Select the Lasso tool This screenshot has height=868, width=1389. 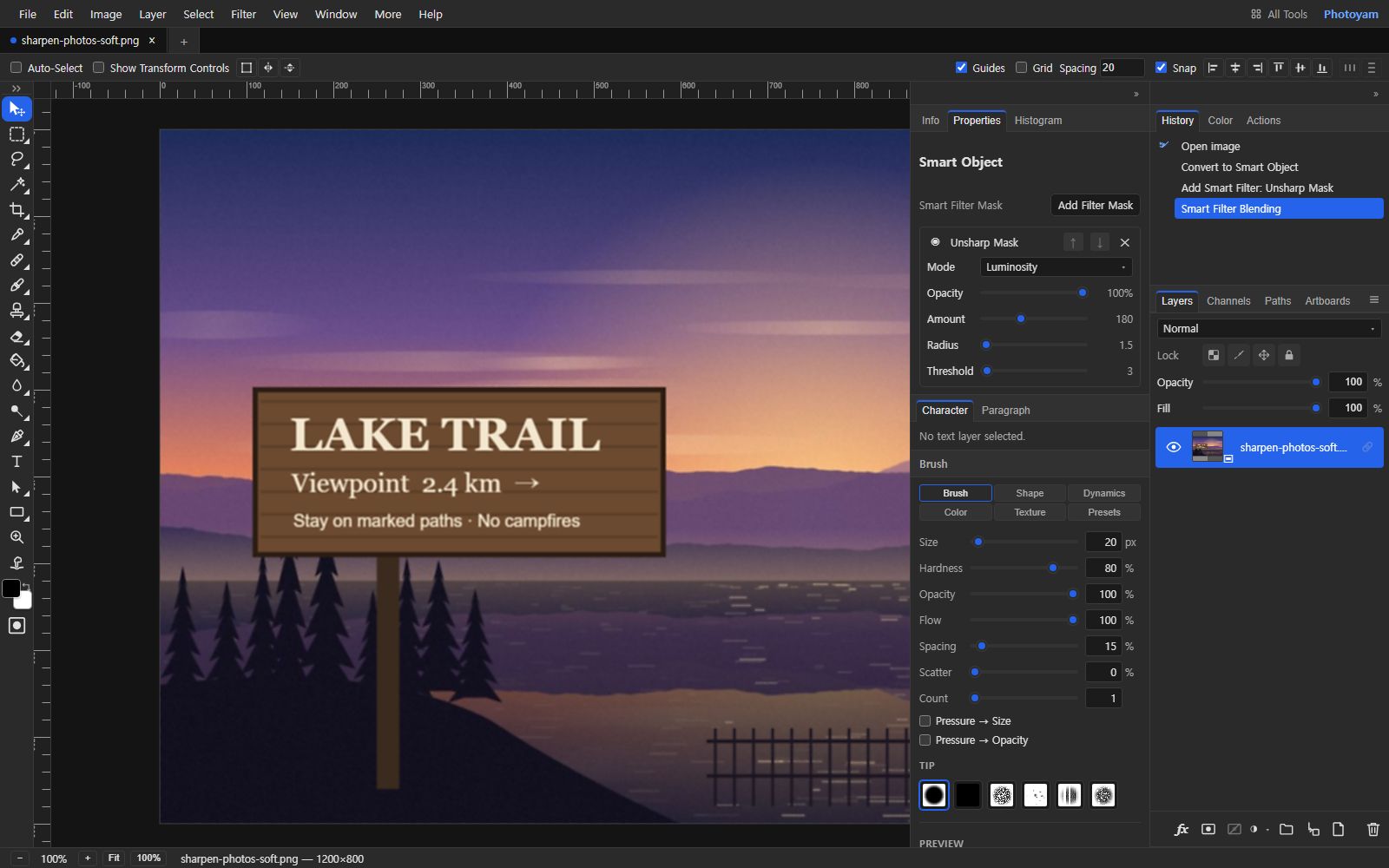point(16,159)
